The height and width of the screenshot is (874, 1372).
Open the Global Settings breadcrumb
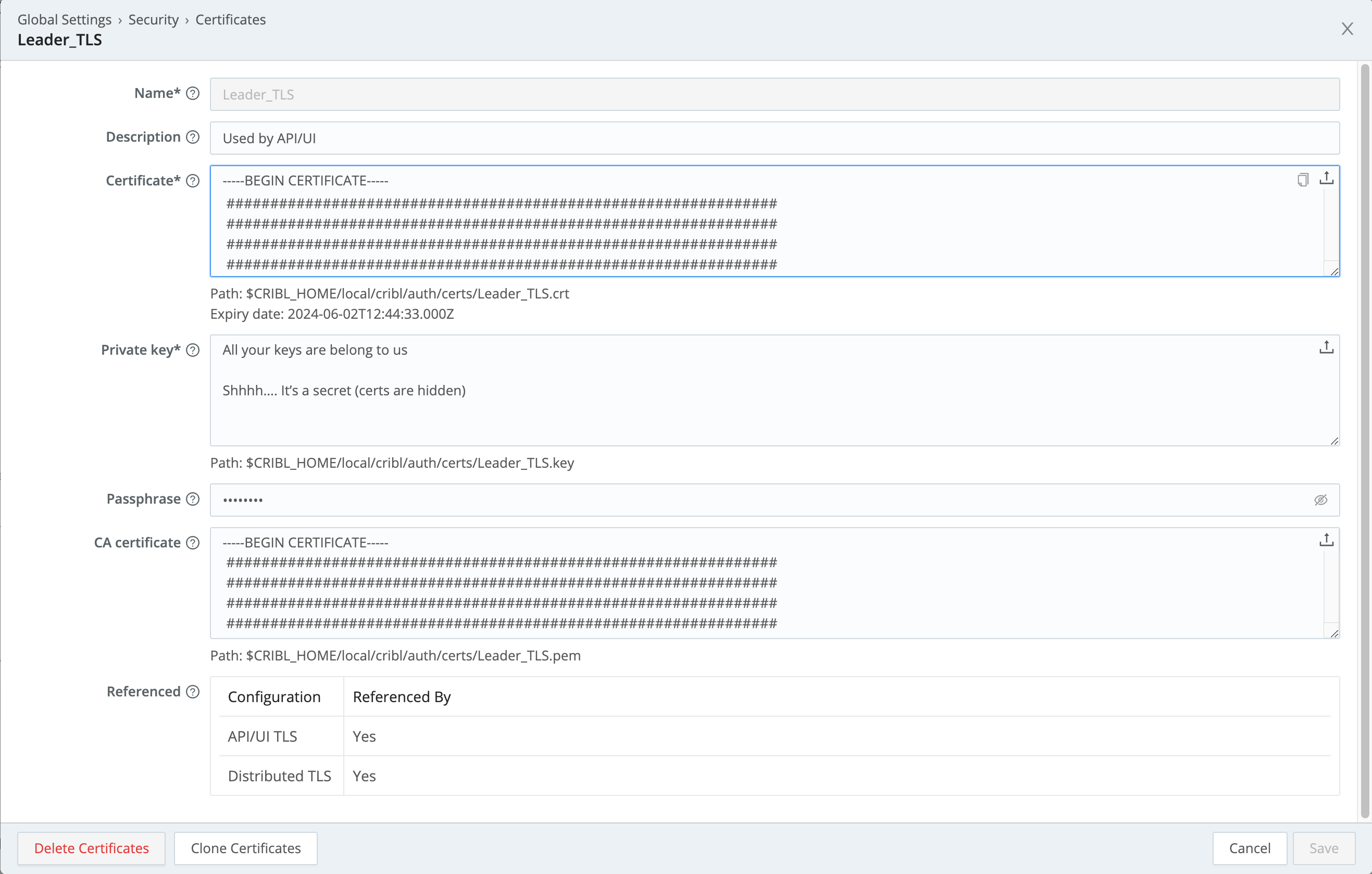tap(65, 19)
